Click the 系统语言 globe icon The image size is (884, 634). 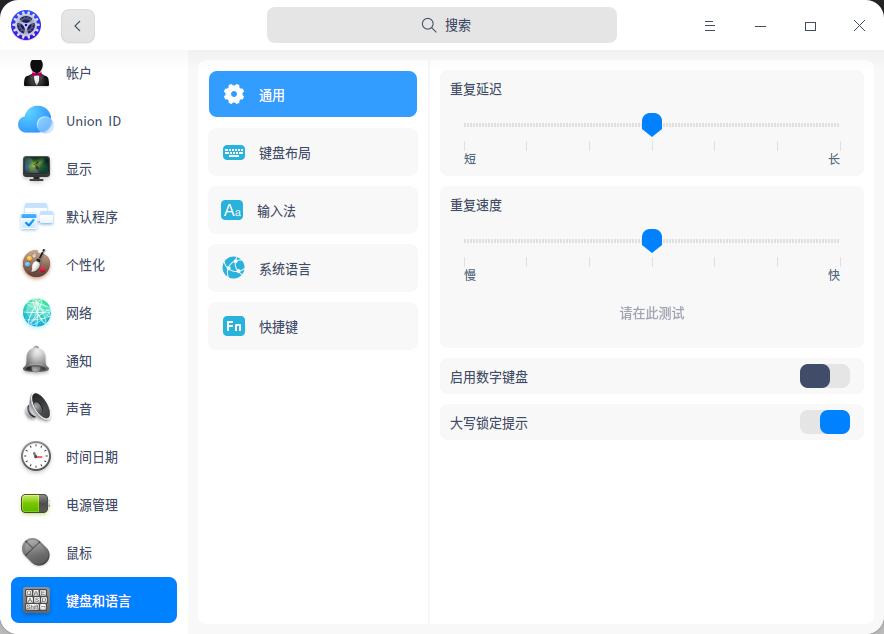(x=233, y=268)
